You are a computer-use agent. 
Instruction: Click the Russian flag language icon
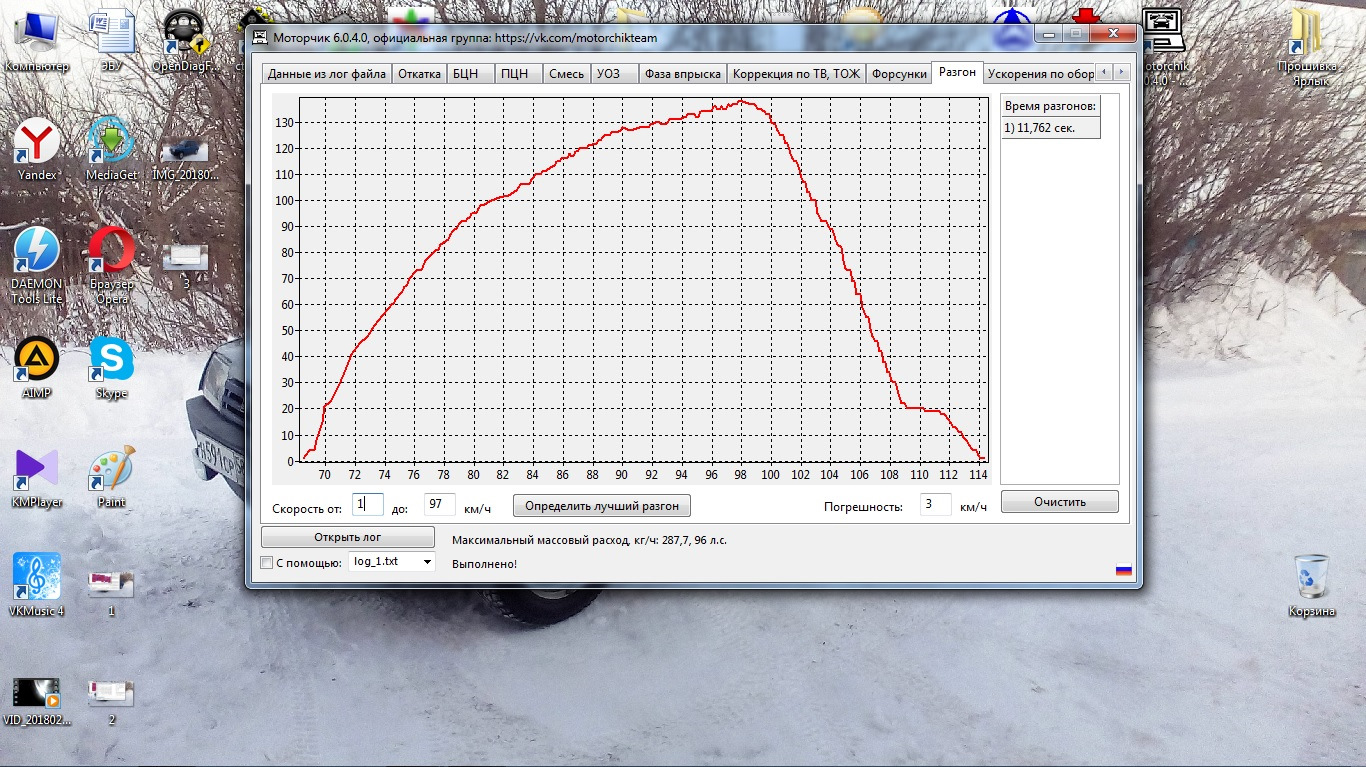1123,570
